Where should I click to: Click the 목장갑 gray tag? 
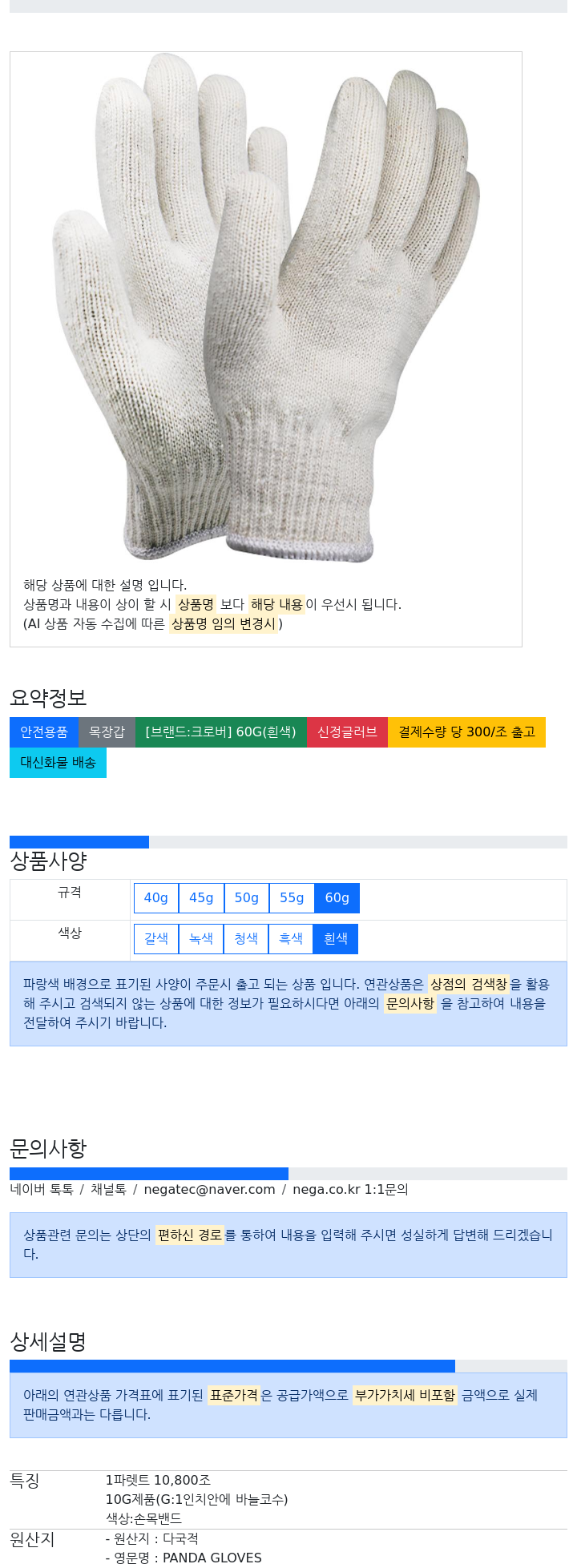107,732
